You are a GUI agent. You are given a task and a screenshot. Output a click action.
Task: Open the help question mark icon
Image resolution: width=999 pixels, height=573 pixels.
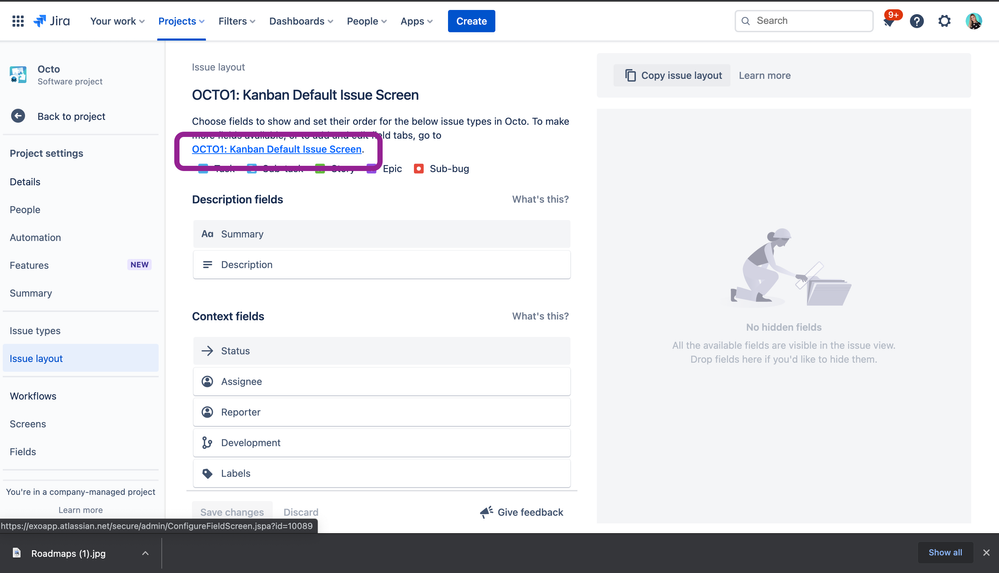point(917,21)
